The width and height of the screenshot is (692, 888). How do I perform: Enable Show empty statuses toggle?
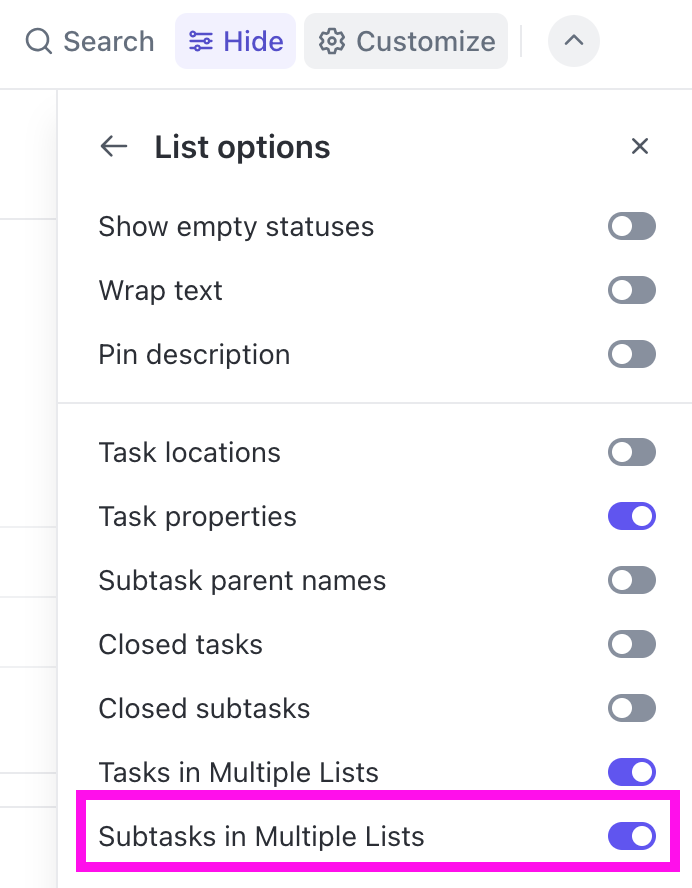pos(631,227)
